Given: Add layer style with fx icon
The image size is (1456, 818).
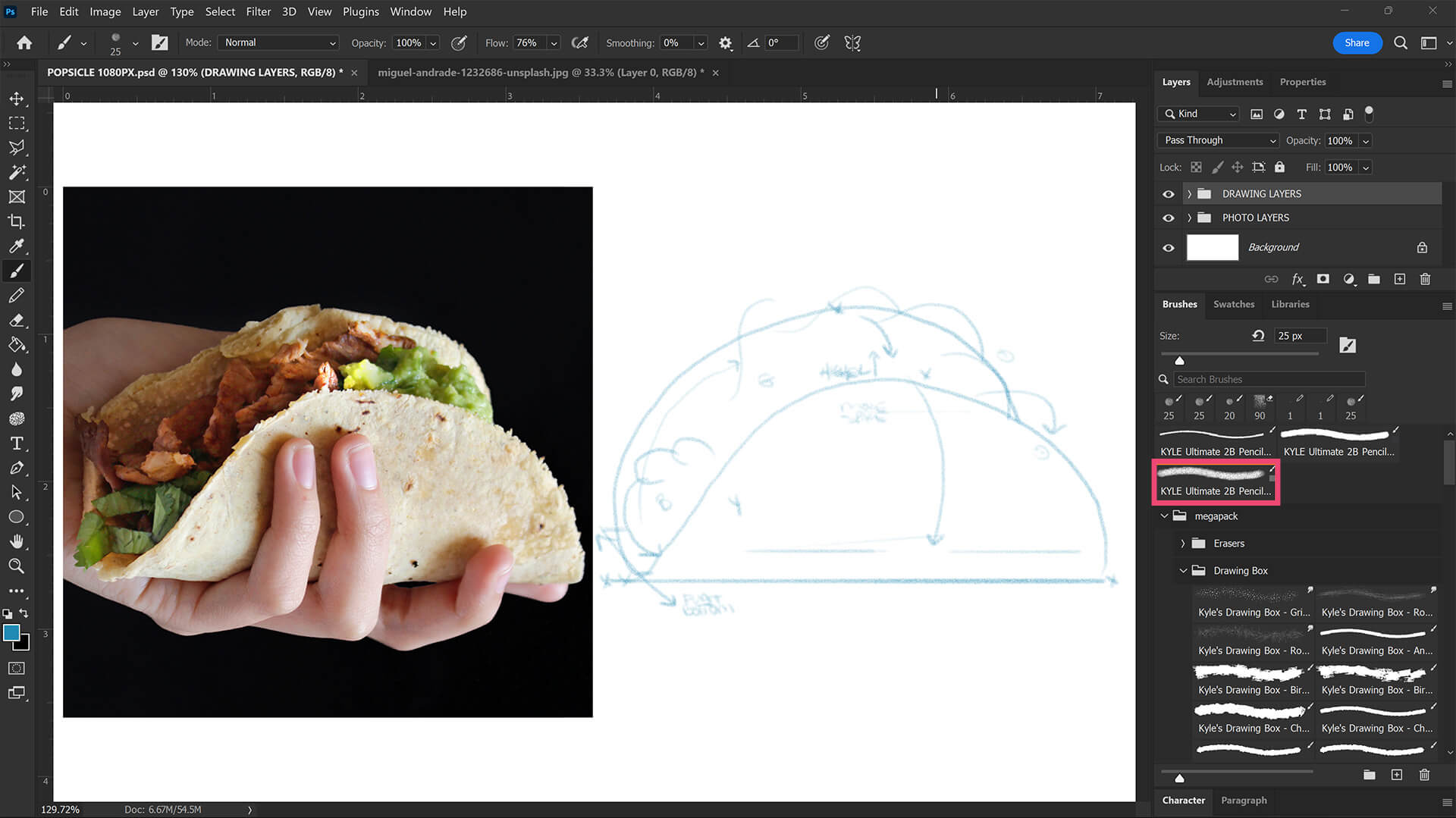Looking at the screenshot, I should point(1298,279).
